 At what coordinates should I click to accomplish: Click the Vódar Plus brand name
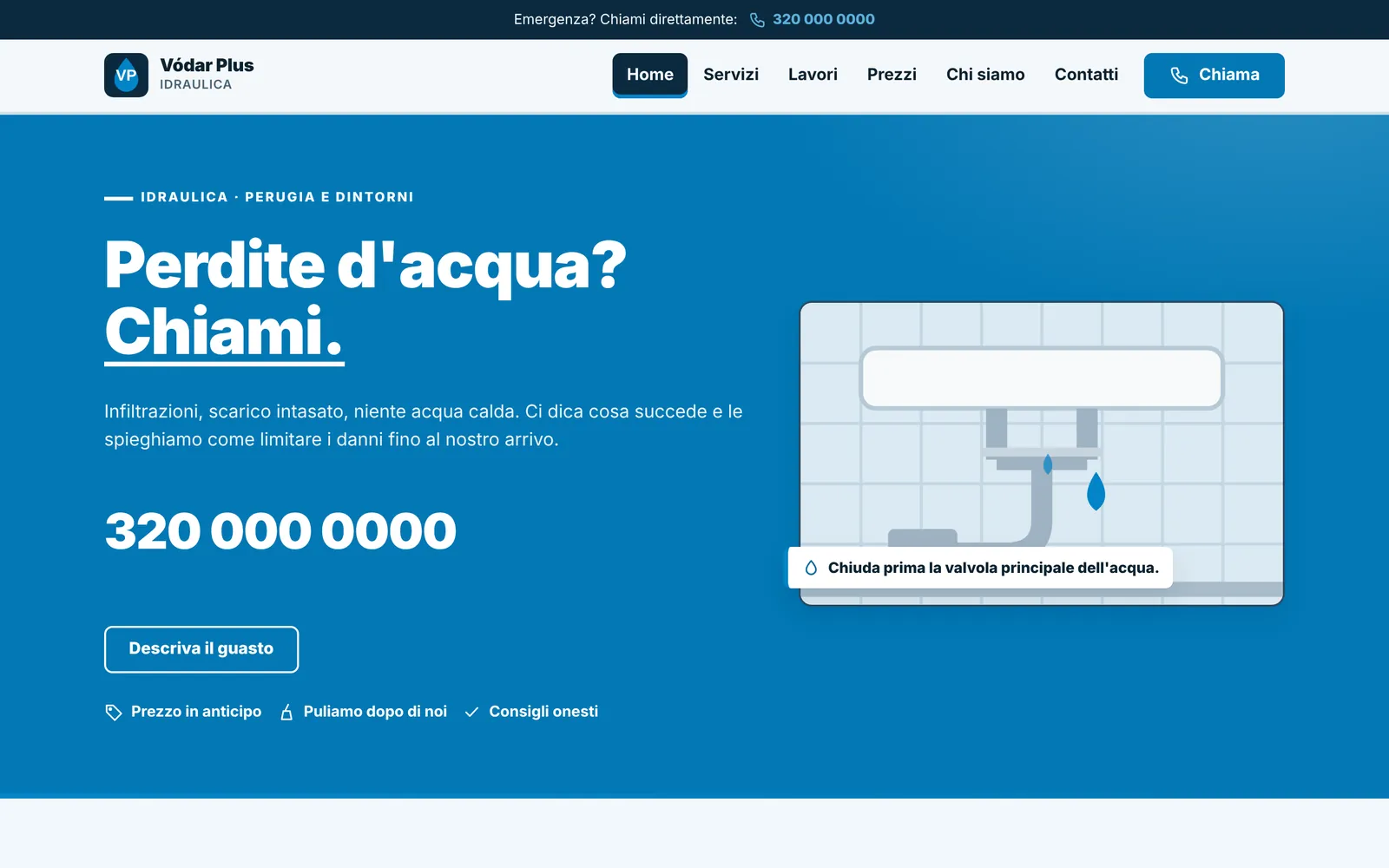pos(207,65)
